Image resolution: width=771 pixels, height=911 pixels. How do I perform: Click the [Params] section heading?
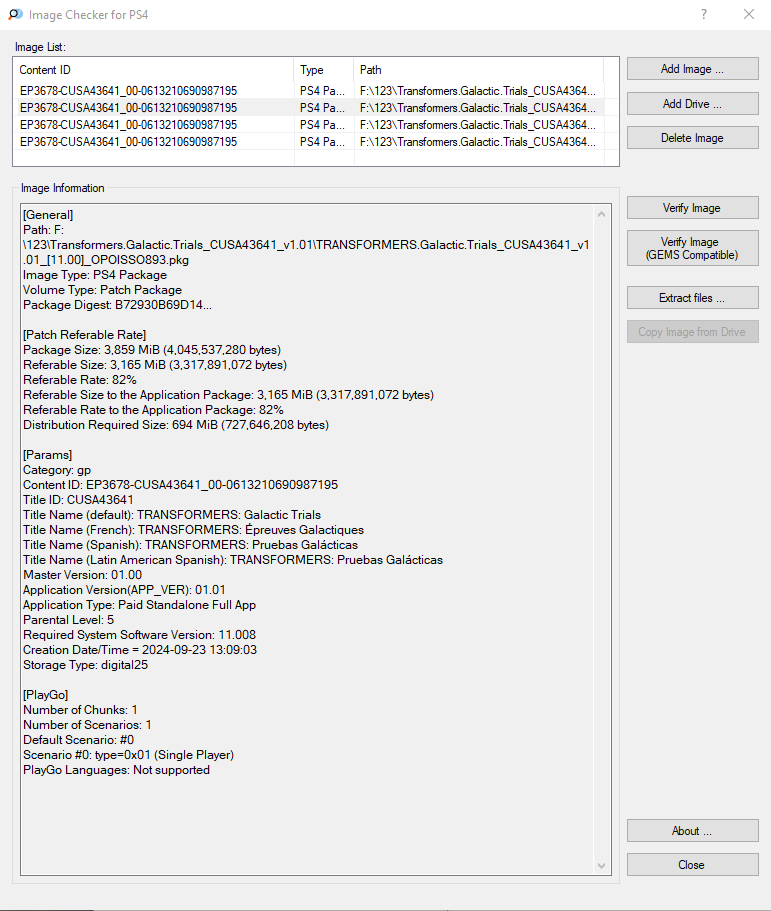[x=48, y=455]
